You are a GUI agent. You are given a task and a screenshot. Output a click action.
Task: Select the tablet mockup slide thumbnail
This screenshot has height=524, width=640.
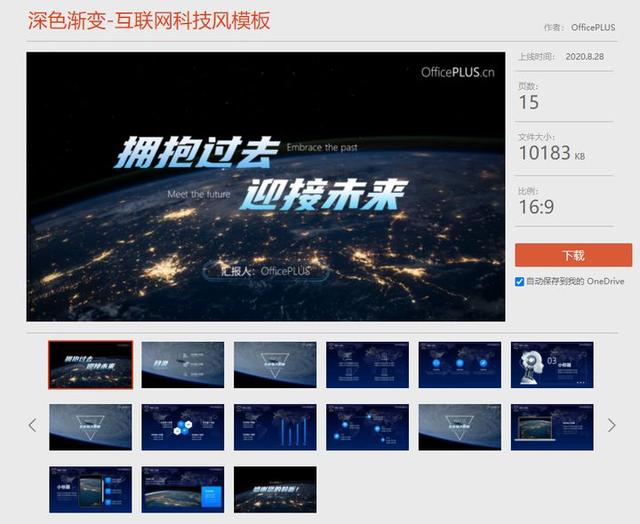click(x=91, y=490)
